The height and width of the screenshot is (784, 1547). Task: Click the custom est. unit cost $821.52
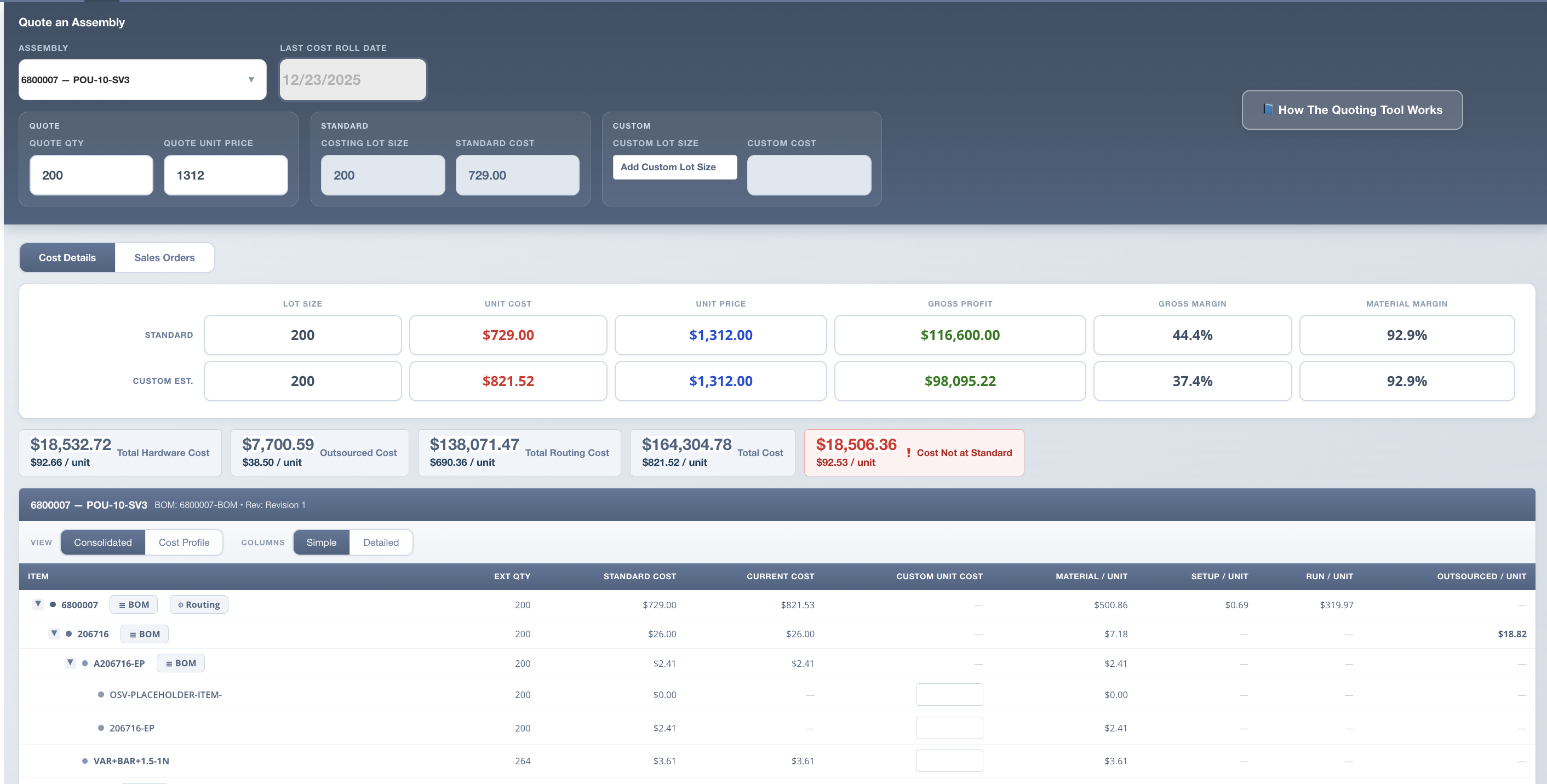click(x=508, y=381)
